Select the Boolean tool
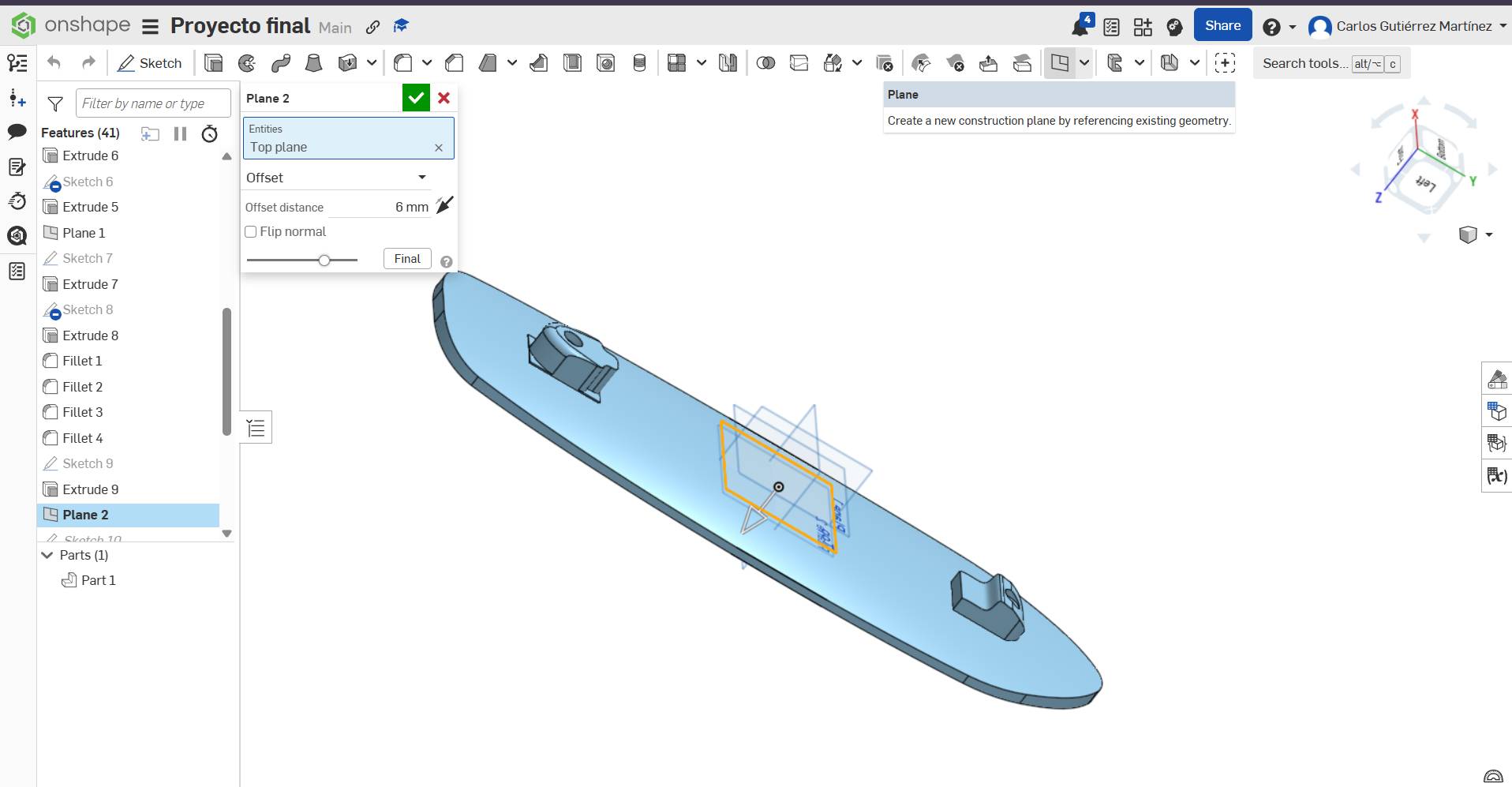Image resolution: width=1512 pixels, height=787 pixels. pos(765,63)
